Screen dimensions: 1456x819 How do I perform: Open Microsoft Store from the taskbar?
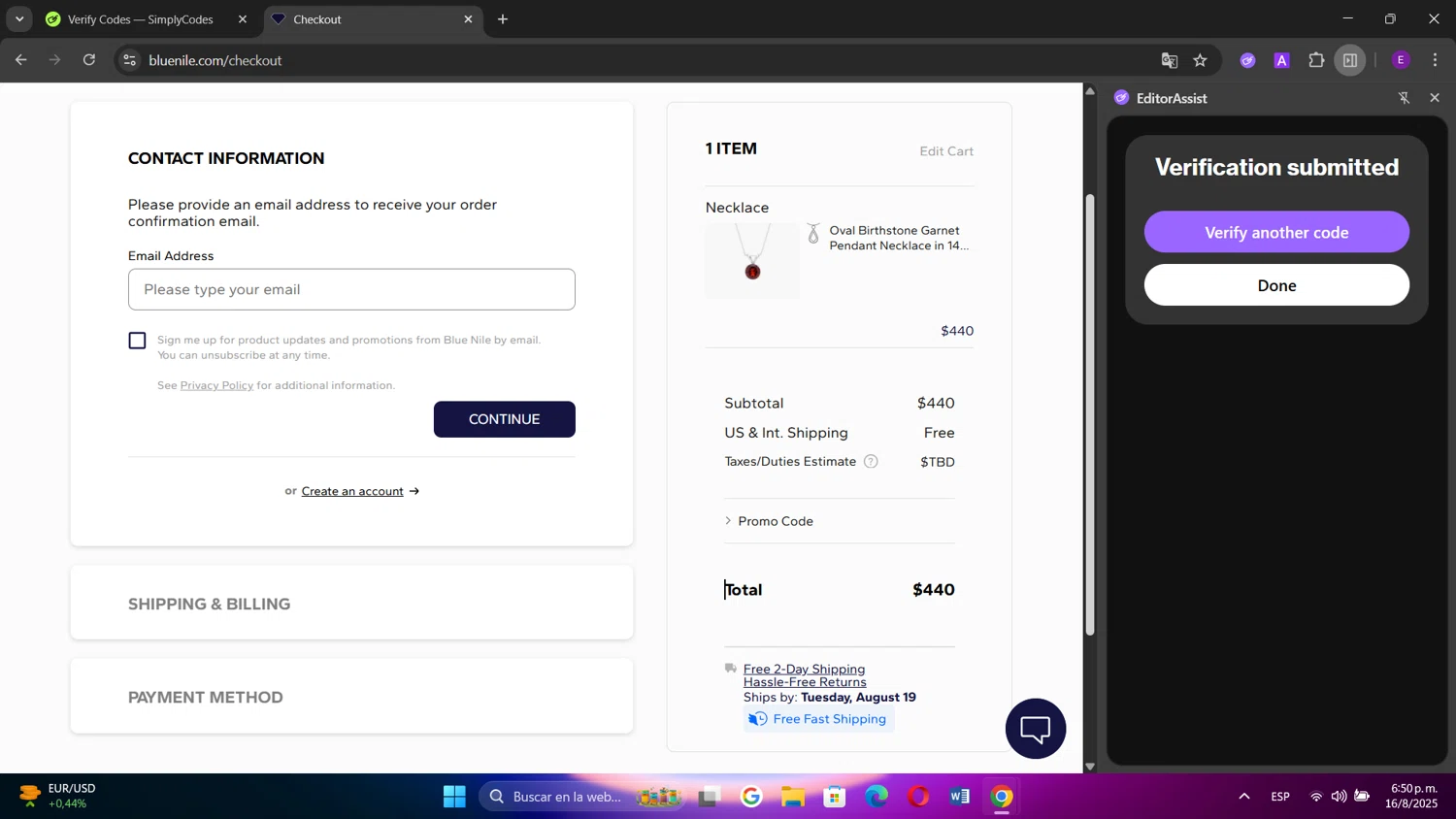835,797
